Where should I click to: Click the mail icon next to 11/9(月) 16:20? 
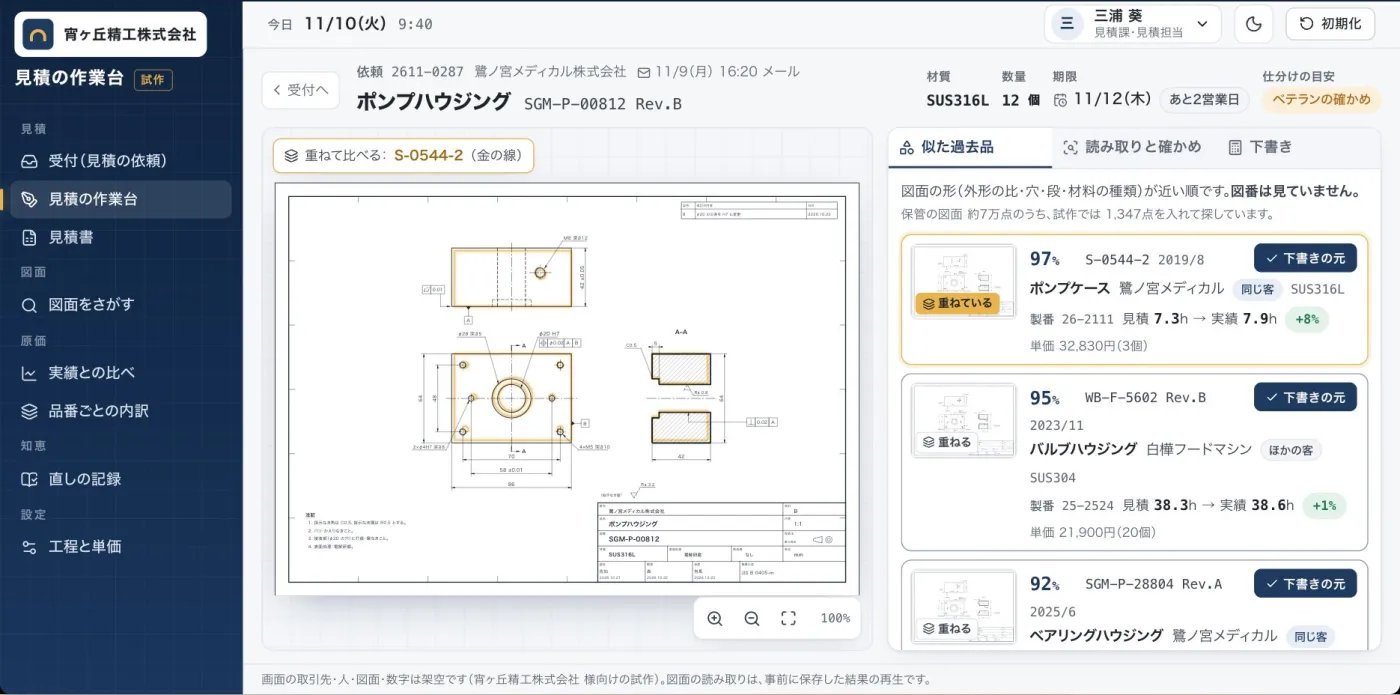644,73
